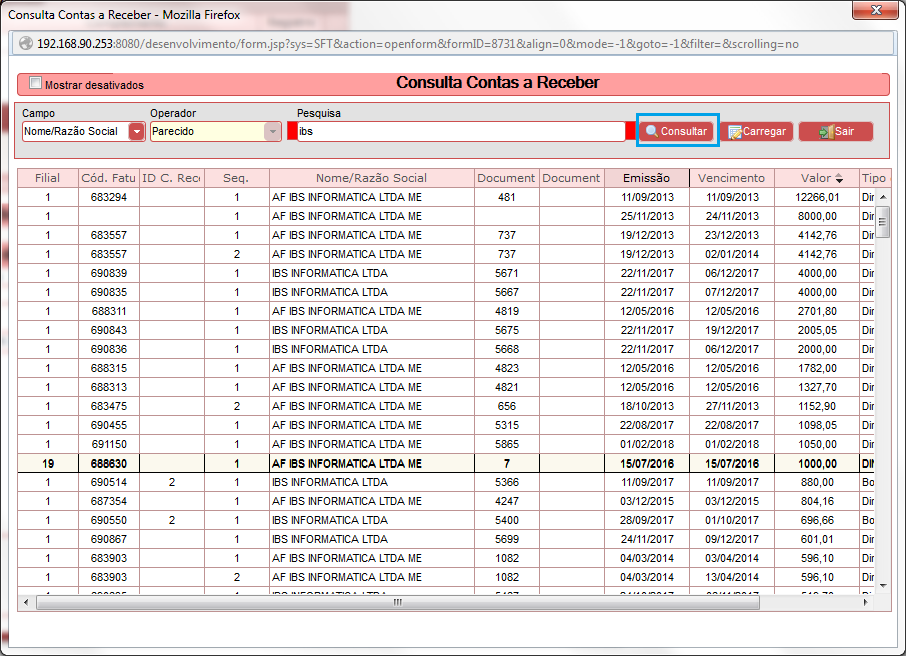Click due date 13/04/2014
Image resolution: width=906 pixels, height=656 pixels.
[732, 577]
